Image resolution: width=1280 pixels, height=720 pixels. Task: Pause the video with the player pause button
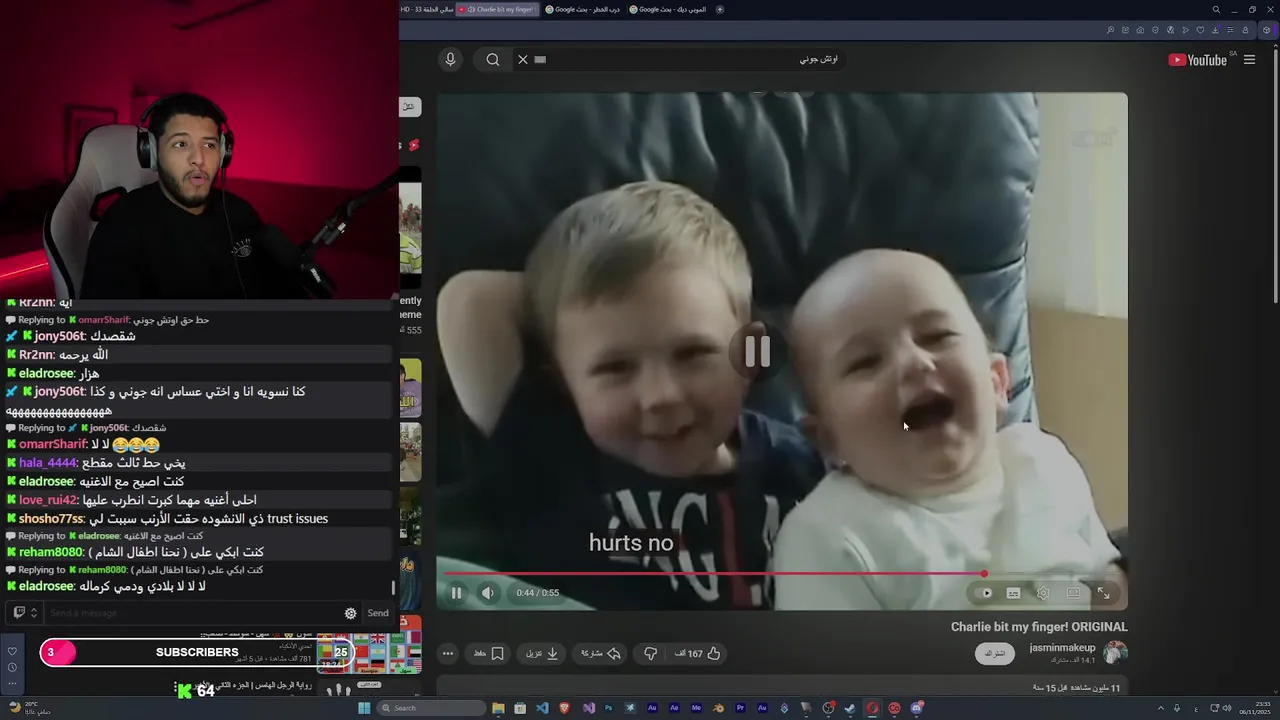pyautogui.click(x=456, y=593)
